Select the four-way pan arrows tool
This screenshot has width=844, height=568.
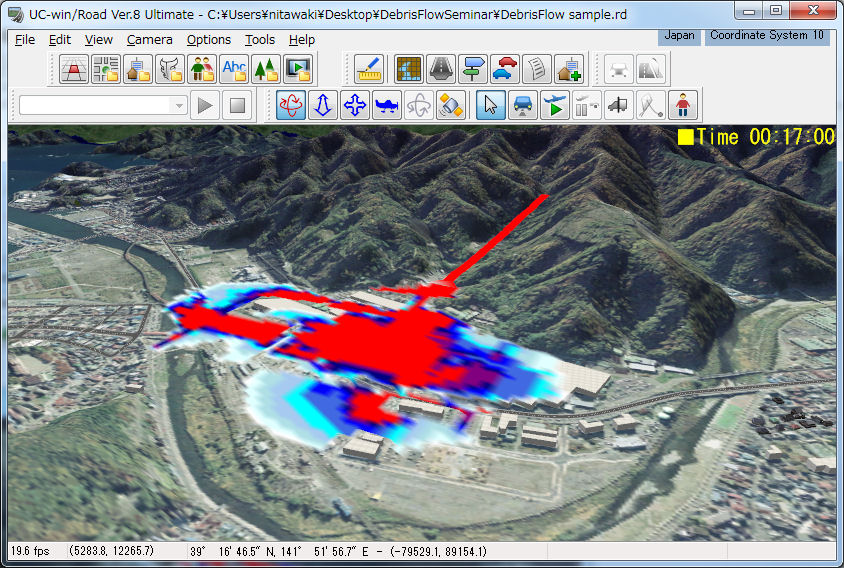[x=355, y=105]
